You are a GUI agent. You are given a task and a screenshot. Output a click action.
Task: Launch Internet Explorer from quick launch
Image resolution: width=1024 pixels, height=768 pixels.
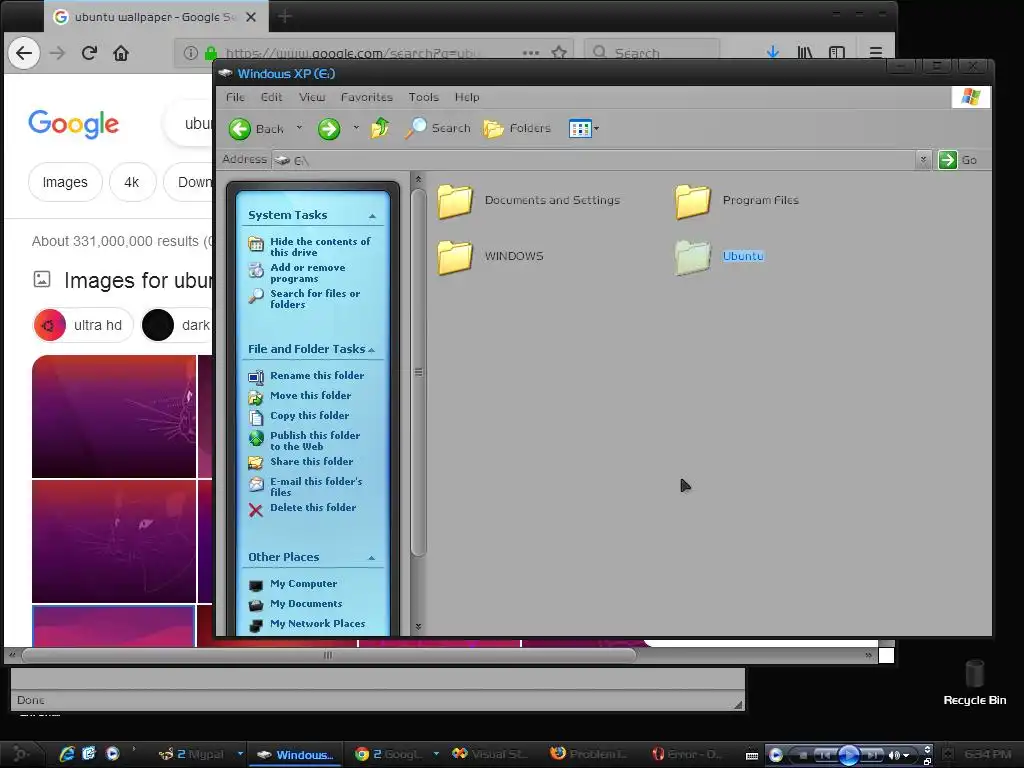coord(67,754)
